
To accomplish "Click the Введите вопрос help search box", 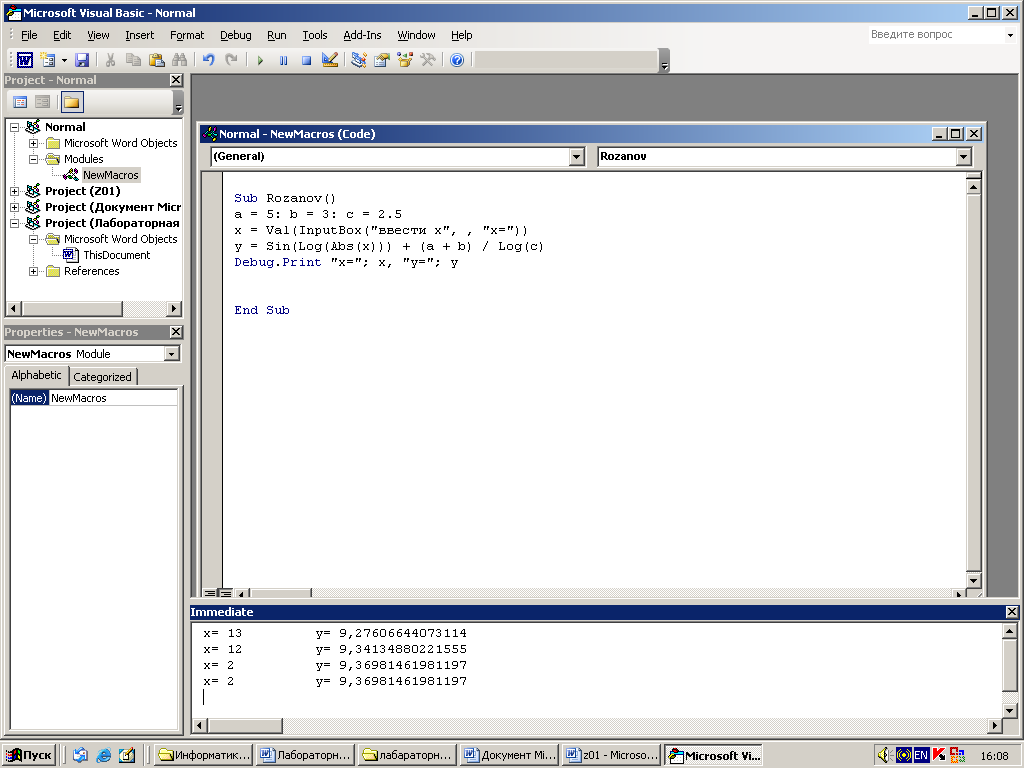I will tap(935, 35).
